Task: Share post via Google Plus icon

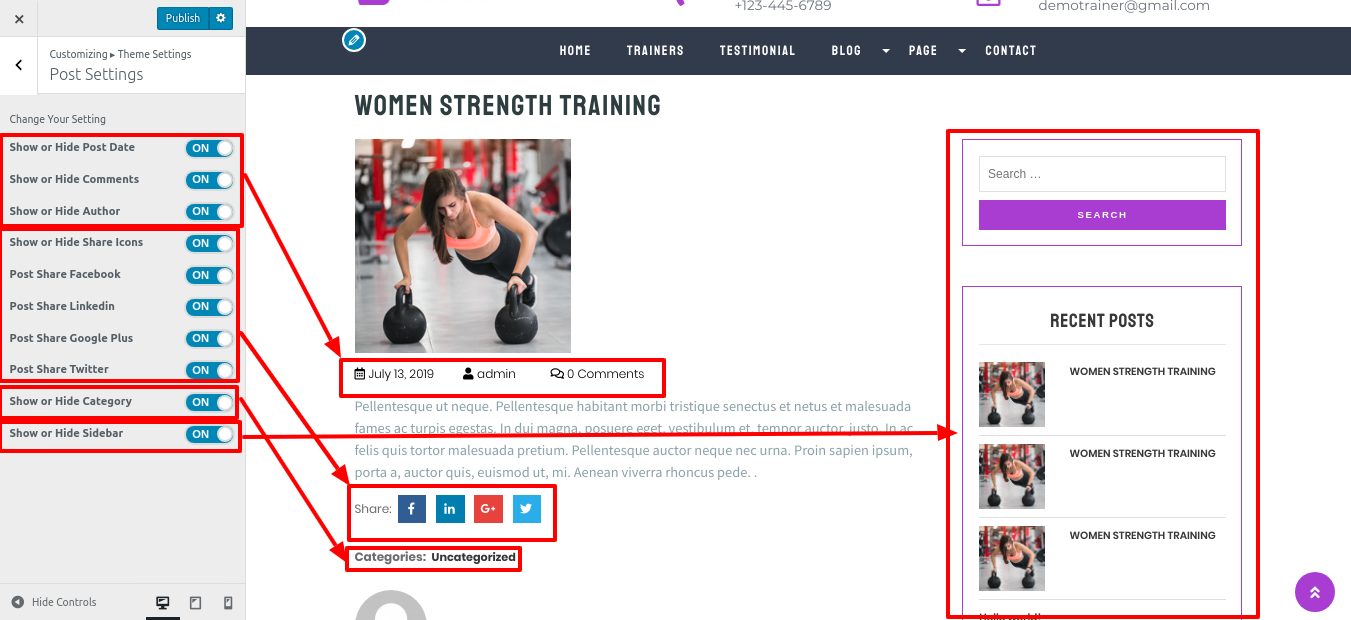Action: [x=488, y=509]
